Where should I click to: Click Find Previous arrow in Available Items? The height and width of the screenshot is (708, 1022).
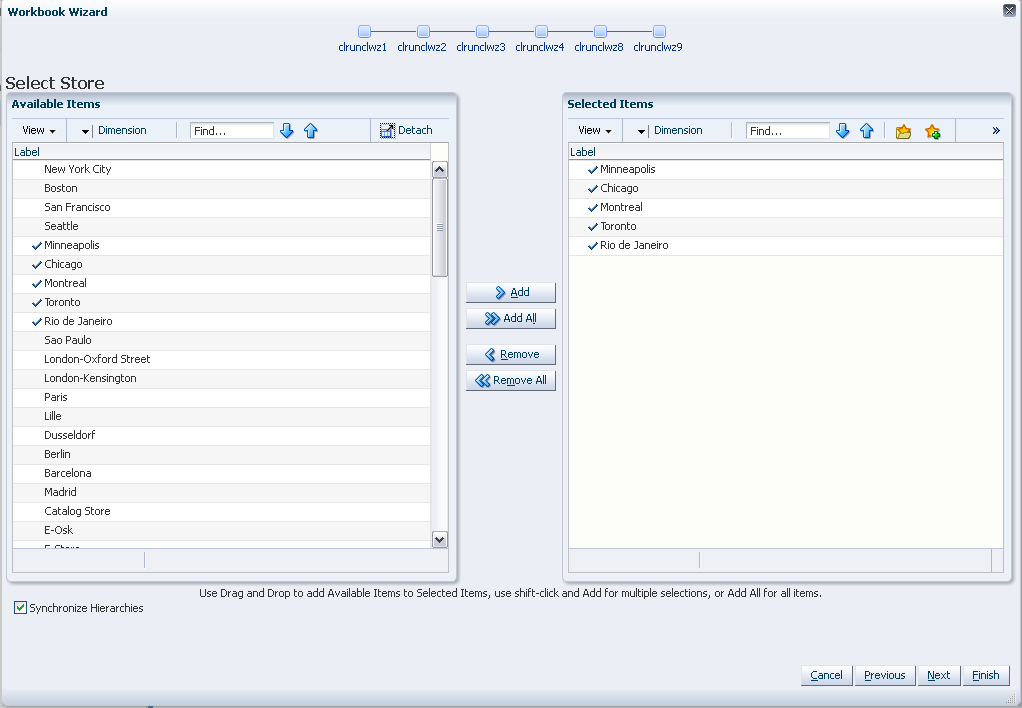(x=311, y=131)
